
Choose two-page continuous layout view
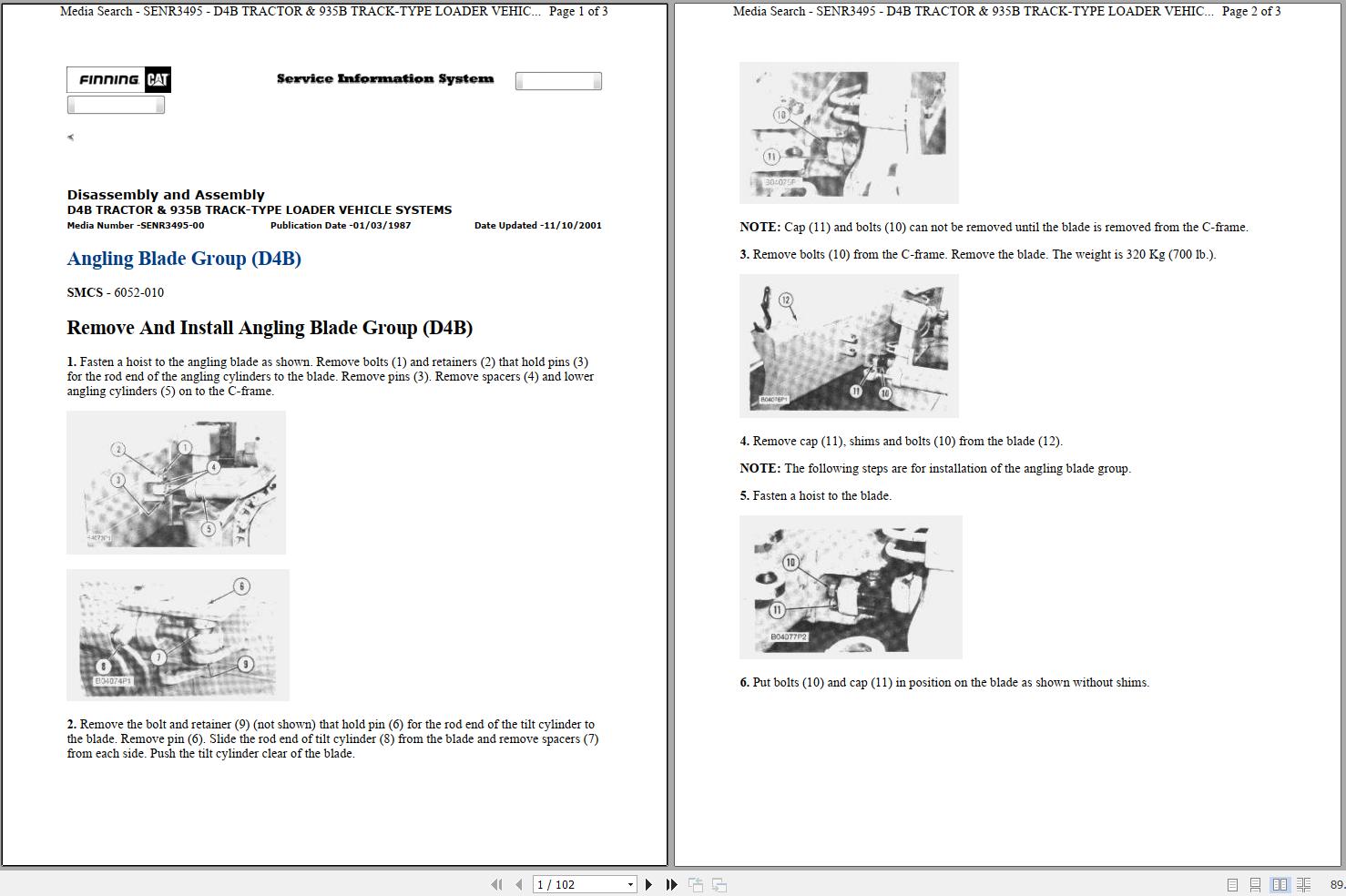click(1303, 884)
